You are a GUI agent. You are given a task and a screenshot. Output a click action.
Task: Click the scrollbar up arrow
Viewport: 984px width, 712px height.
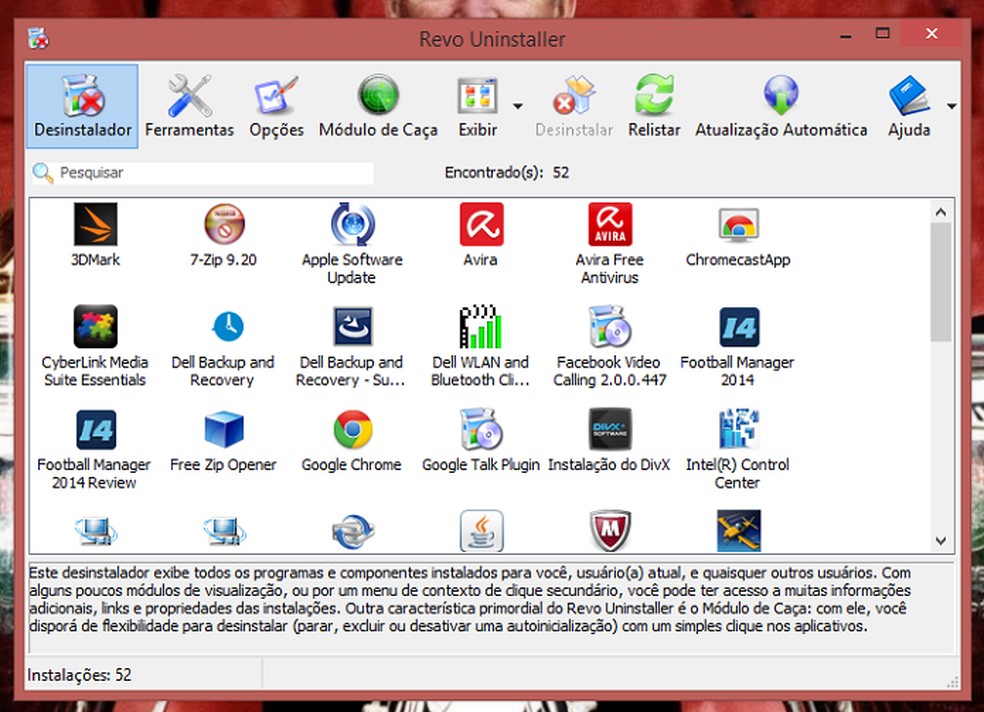pos(940,211)
